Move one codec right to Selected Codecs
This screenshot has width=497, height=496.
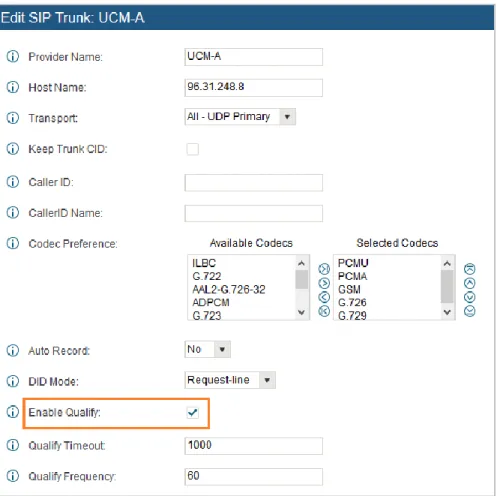(324, 283)
